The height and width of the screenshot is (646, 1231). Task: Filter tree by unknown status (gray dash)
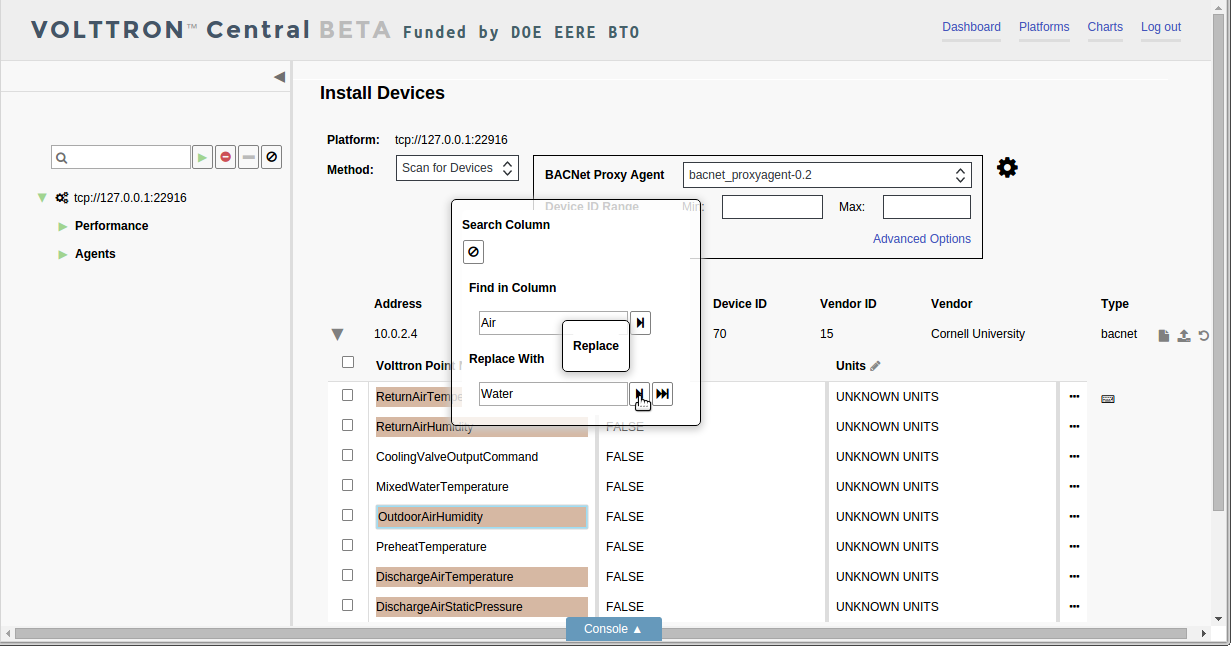click(249, 157)
